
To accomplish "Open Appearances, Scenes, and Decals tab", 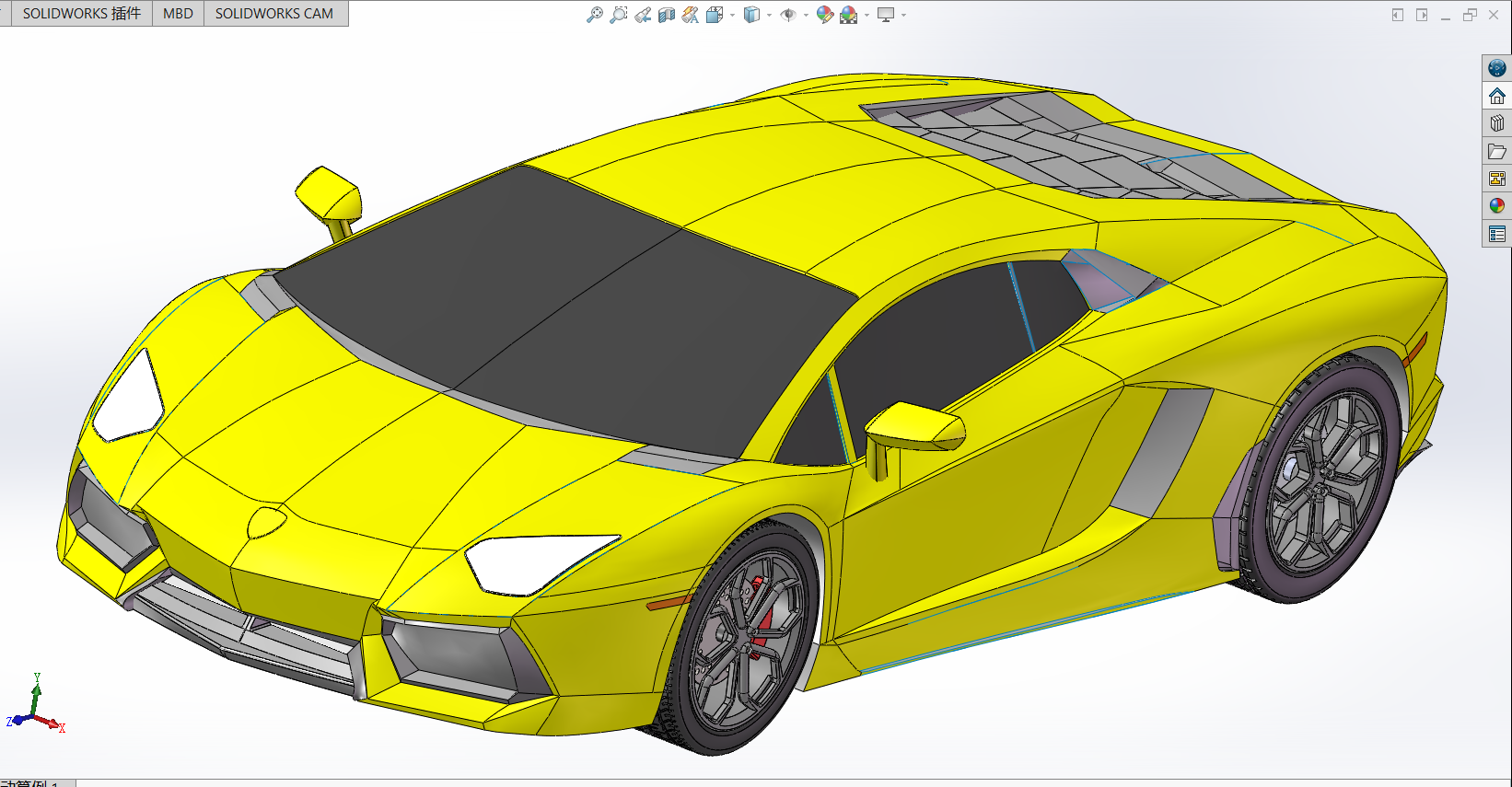I will 1497,206.
